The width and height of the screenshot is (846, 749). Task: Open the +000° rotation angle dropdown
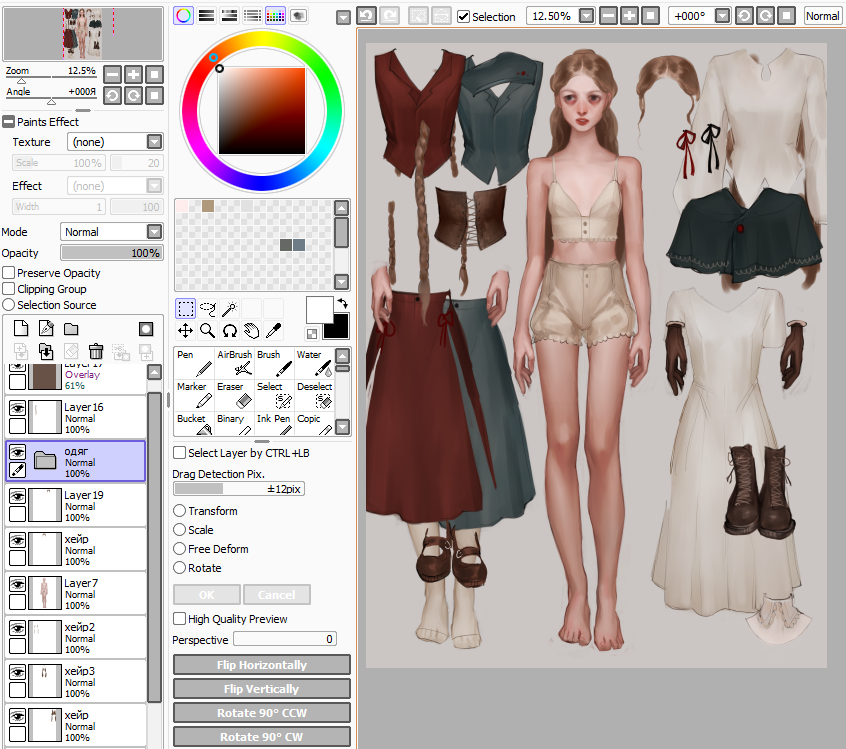[x=722, y=16]
